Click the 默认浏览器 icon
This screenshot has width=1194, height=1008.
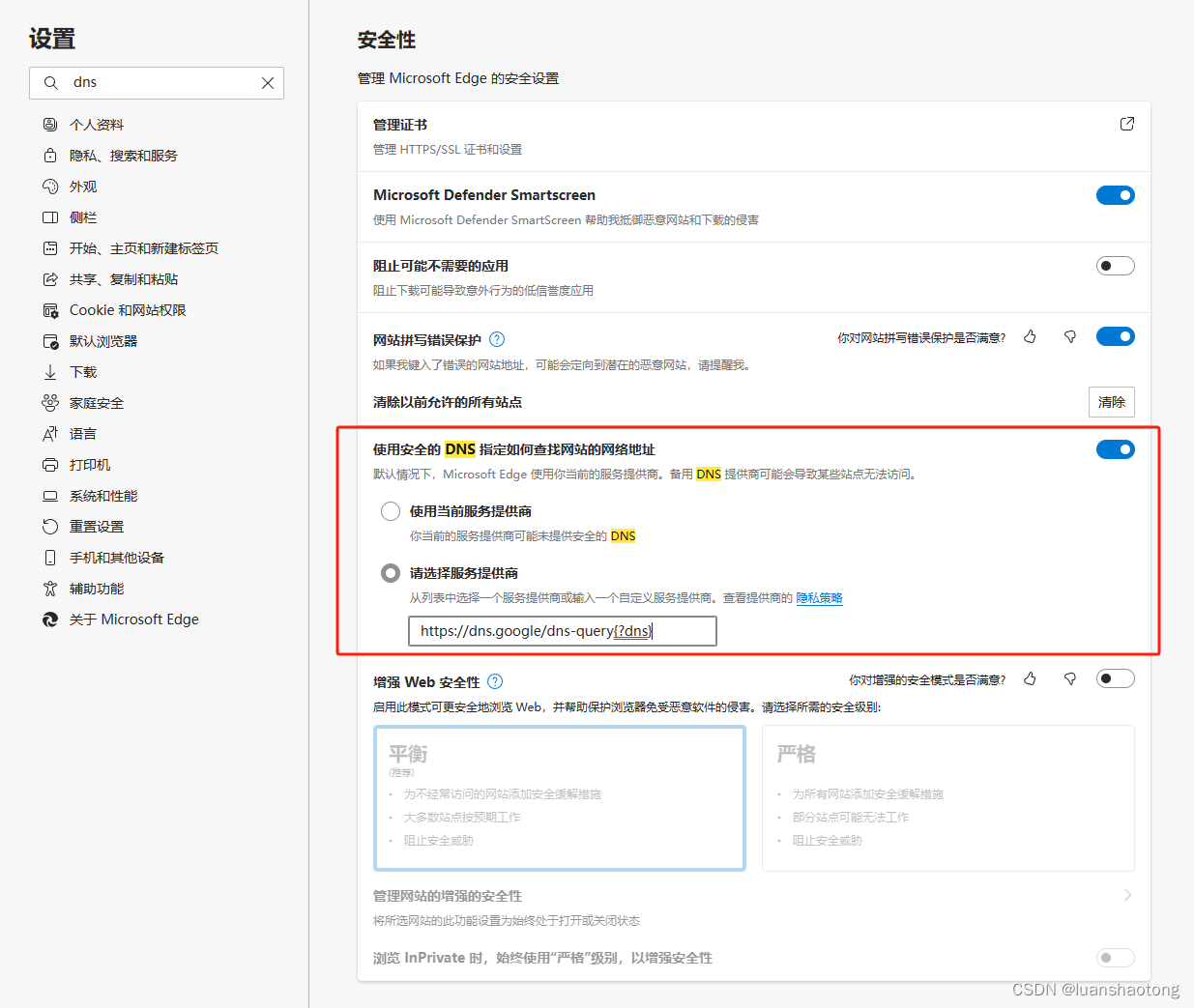[x=50, y=341]
